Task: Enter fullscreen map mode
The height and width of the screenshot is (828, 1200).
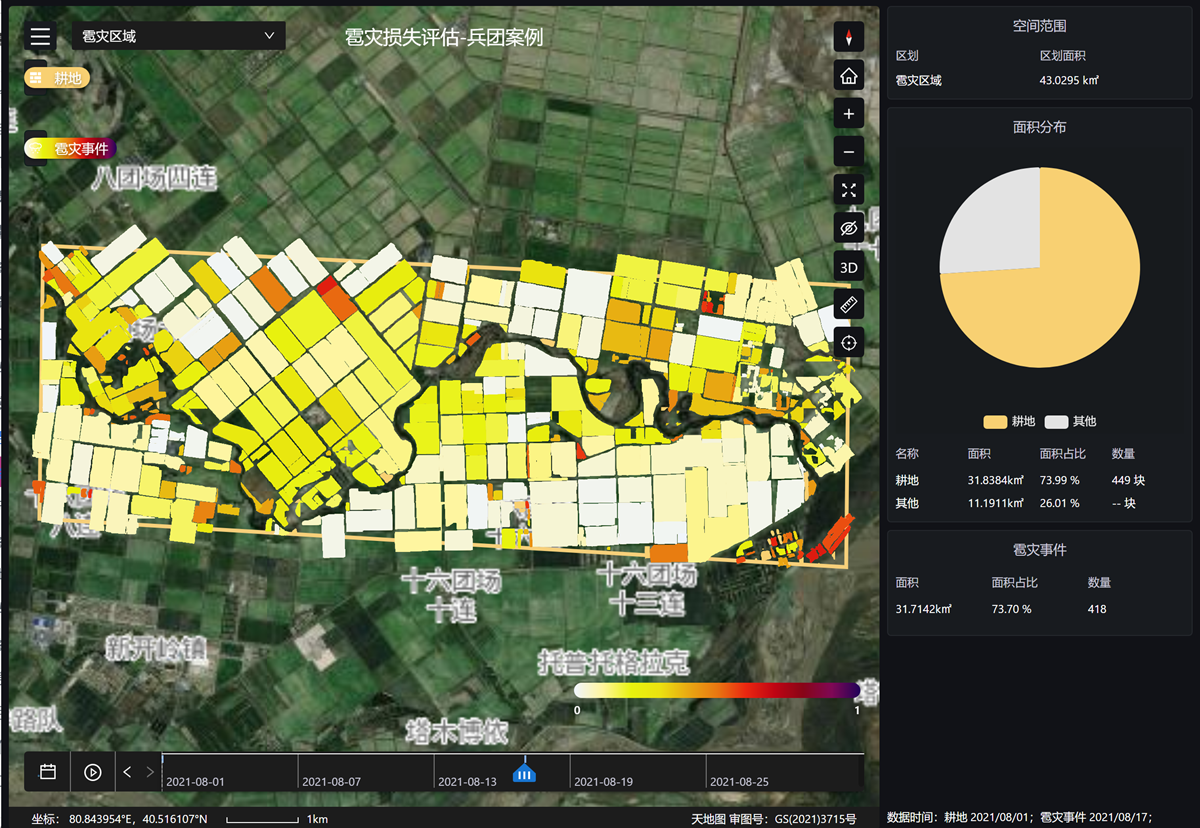Action: point(849,190)
